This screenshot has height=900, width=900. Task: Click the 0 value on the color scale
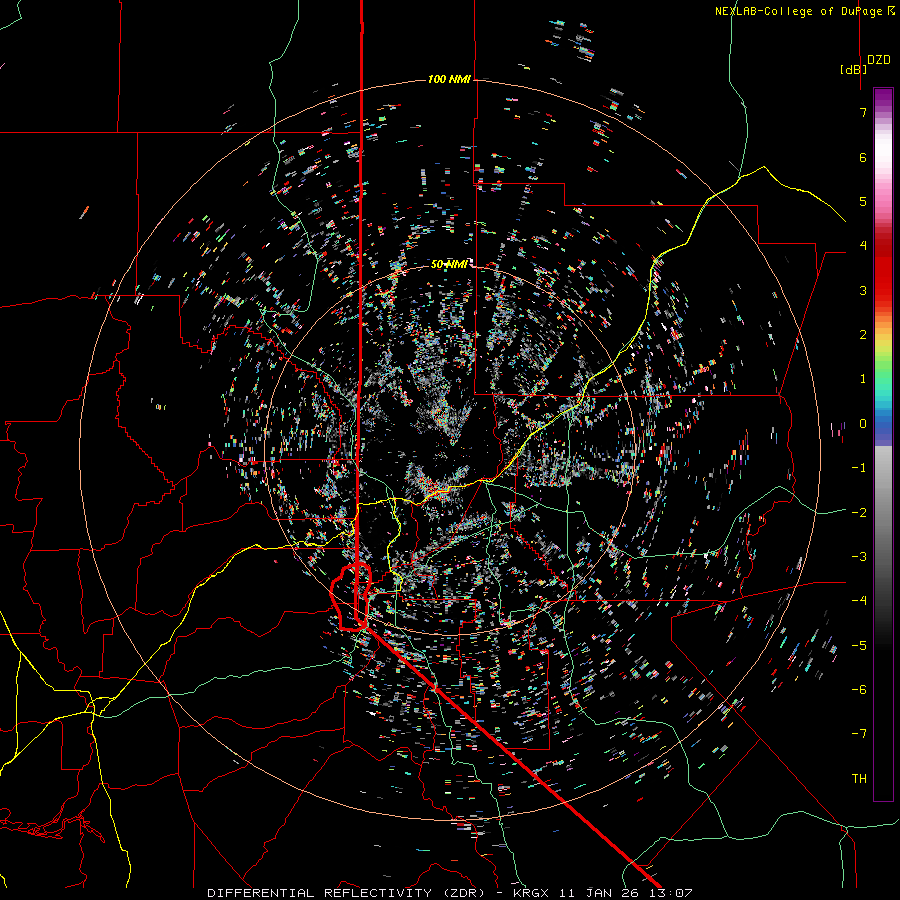pos(863,424)
